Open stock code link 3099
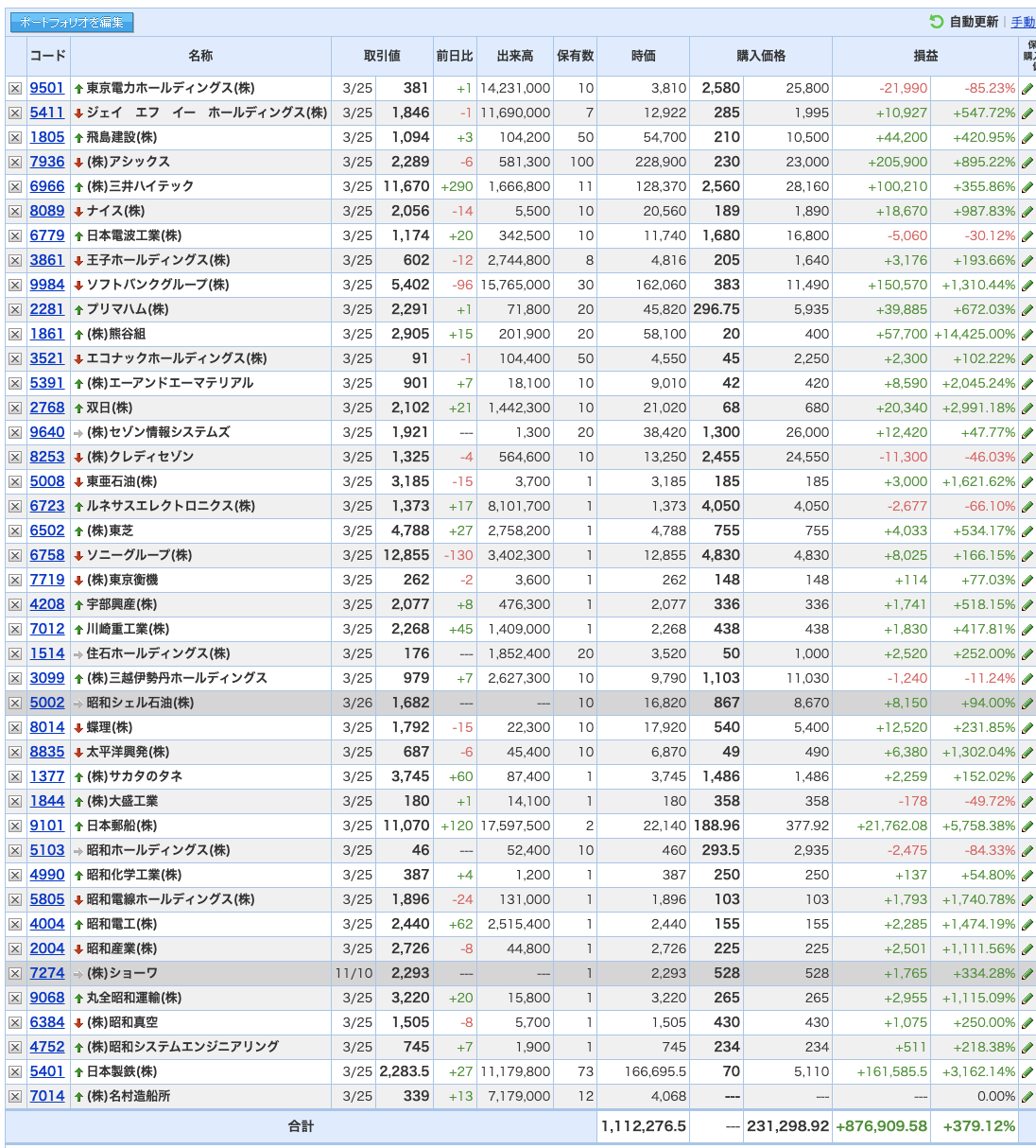 click(x=47, y=678)
